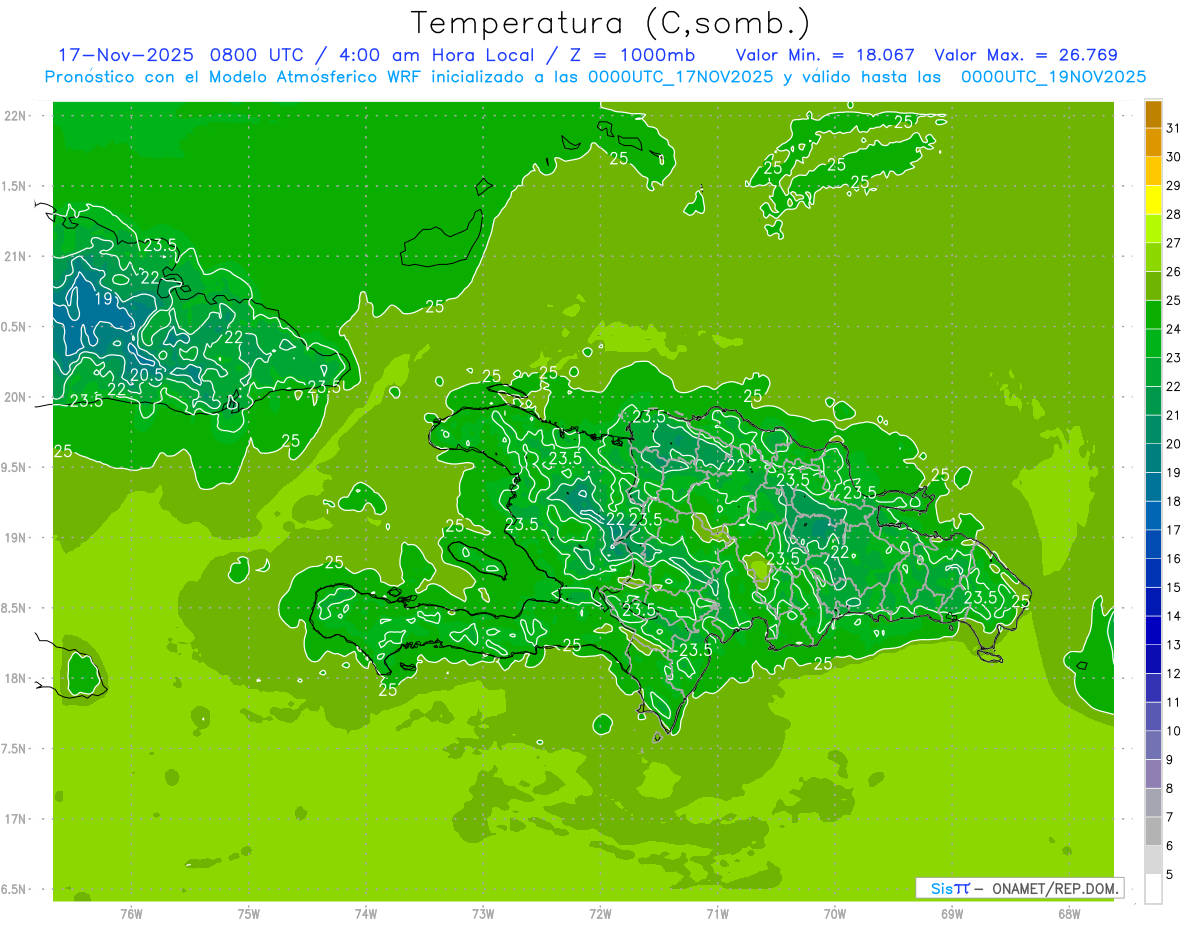Click the '74W' longitude axis label
This screenshot has height=927, width=1200.
tap(365, 913)
